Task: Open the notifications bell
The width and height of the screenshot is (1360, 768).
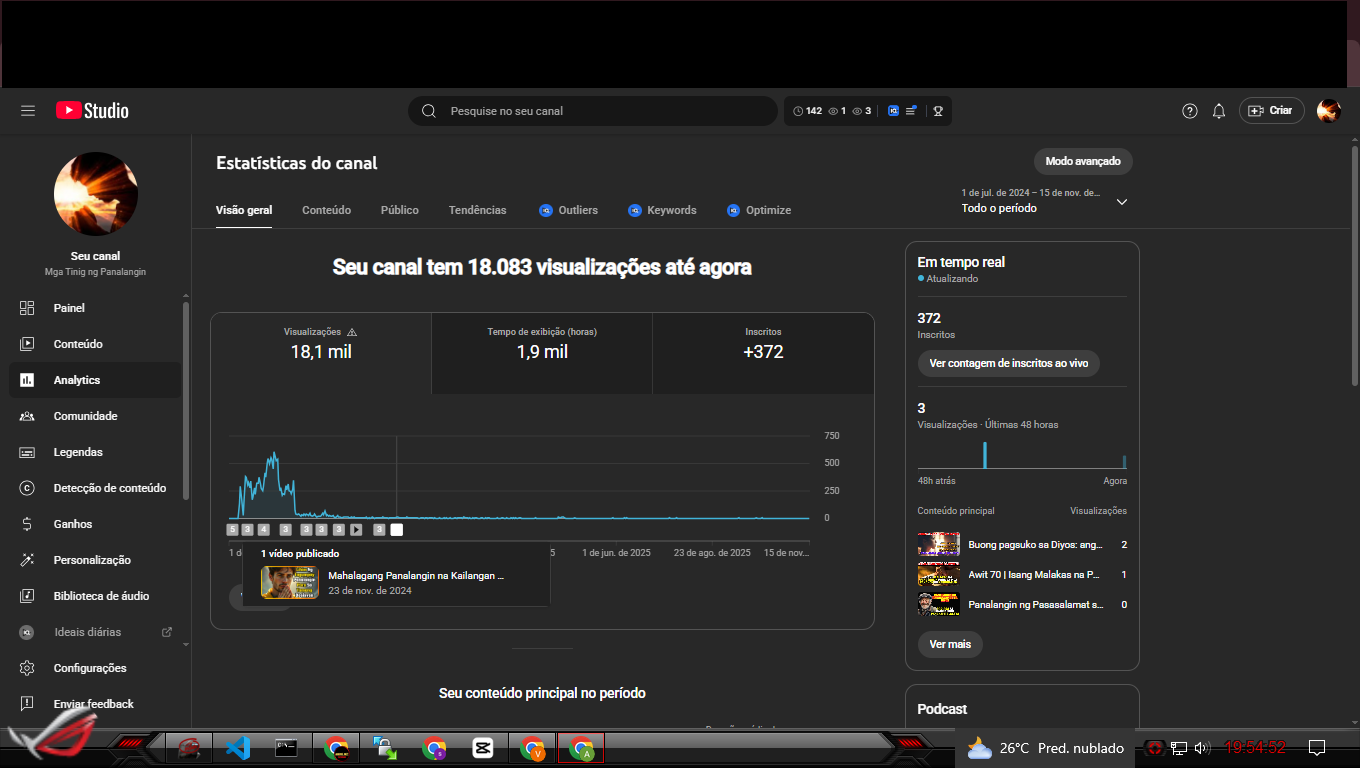Action: click(1219, 111)
